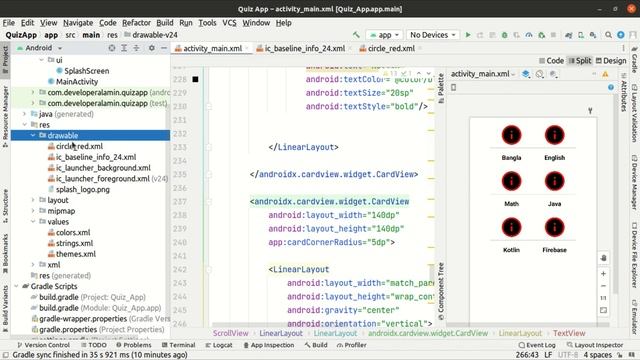Collapse the drawable folder
The image size is (640, 360).
pyautogui.click(x=33, y=136)
